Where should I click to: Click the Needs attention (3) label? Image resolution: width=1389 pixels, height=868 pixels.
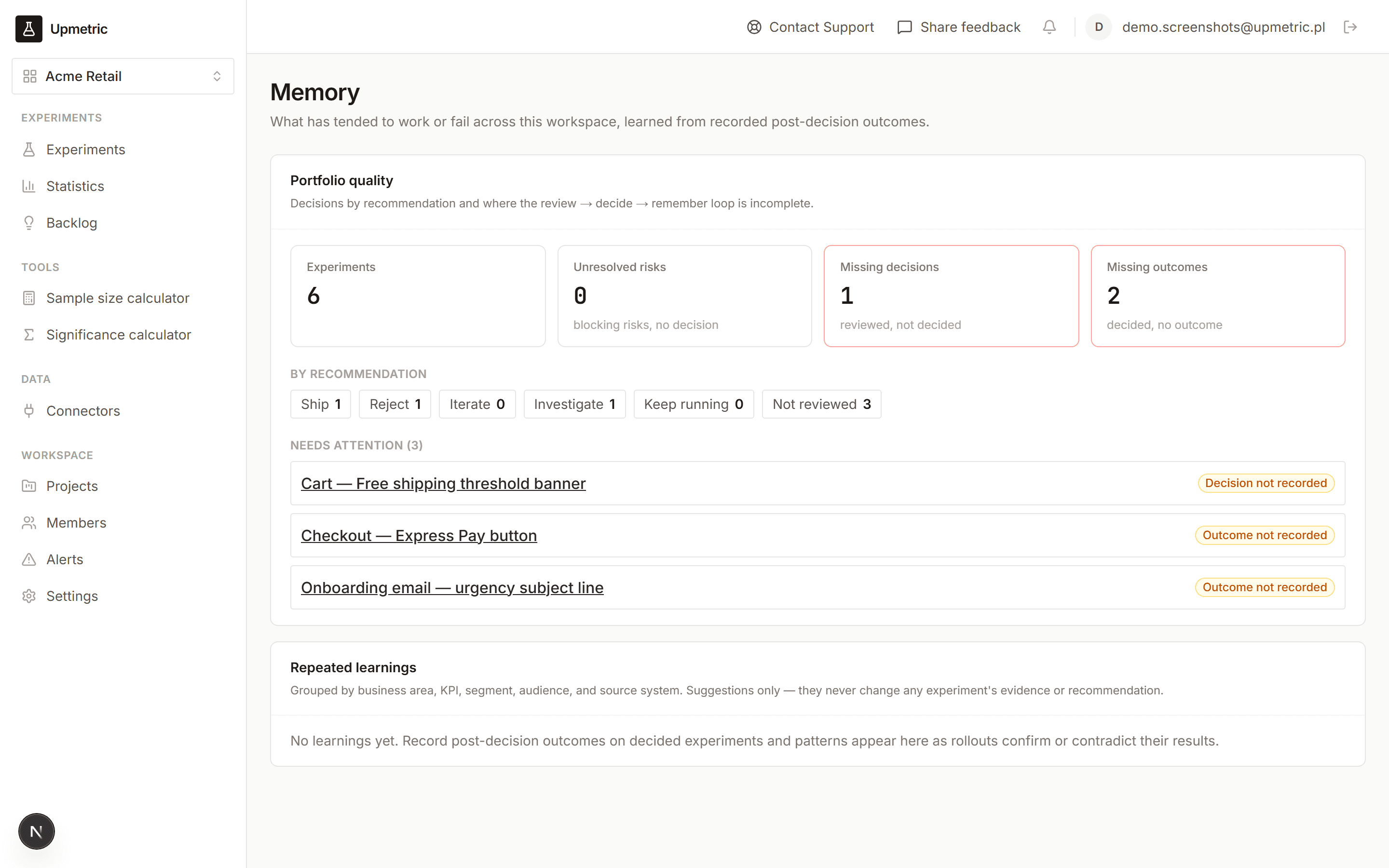pos(356,446)
